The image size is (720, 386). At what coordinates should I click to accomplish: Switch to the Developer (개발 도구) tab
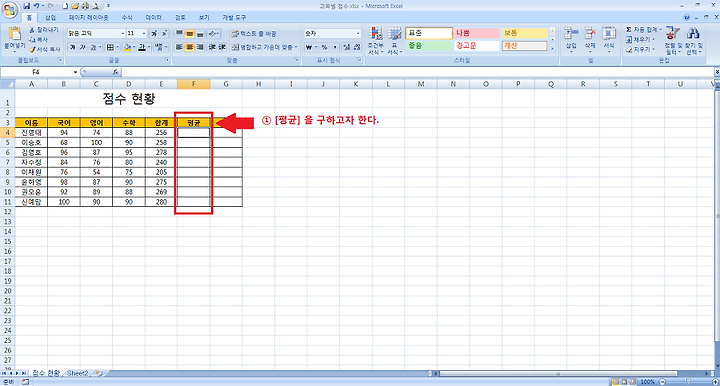point(234,17)
